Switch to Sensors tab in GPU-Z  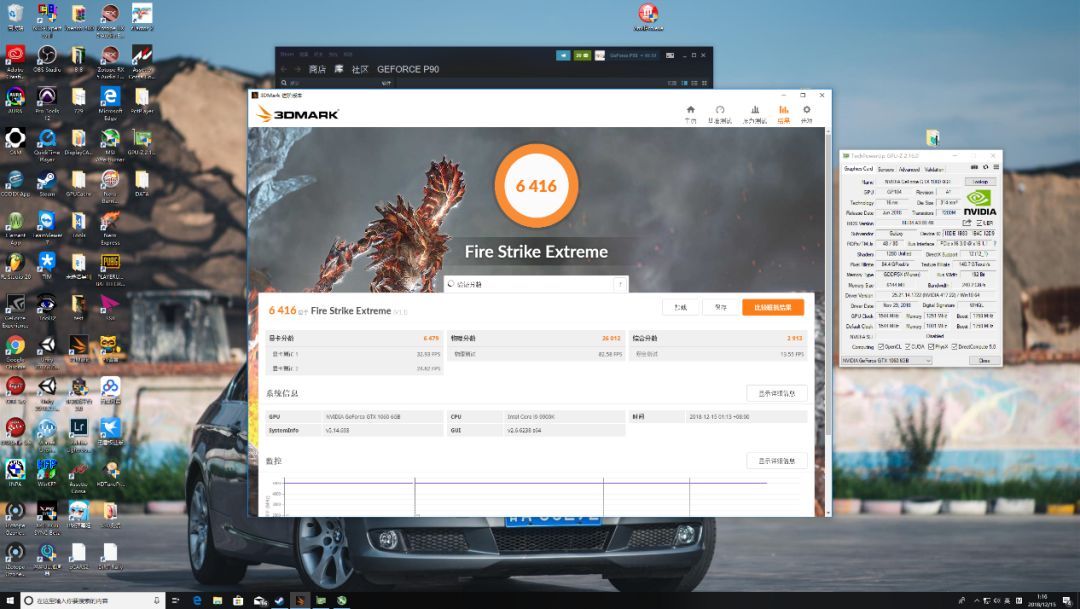point(886,169)
